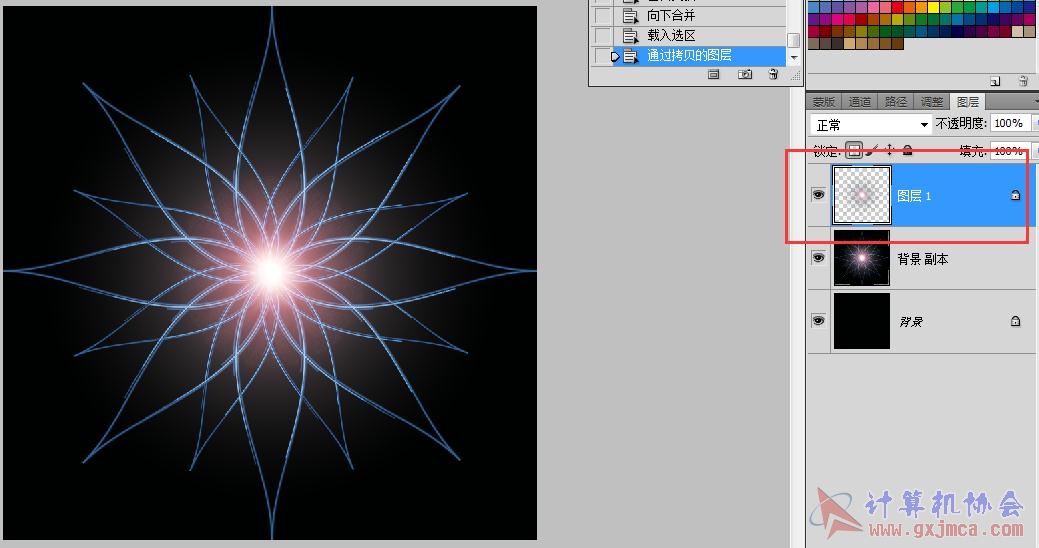Enable lock transparent pixels icon
Screen dimensions: 1039x548
click(x=854, y=150)
